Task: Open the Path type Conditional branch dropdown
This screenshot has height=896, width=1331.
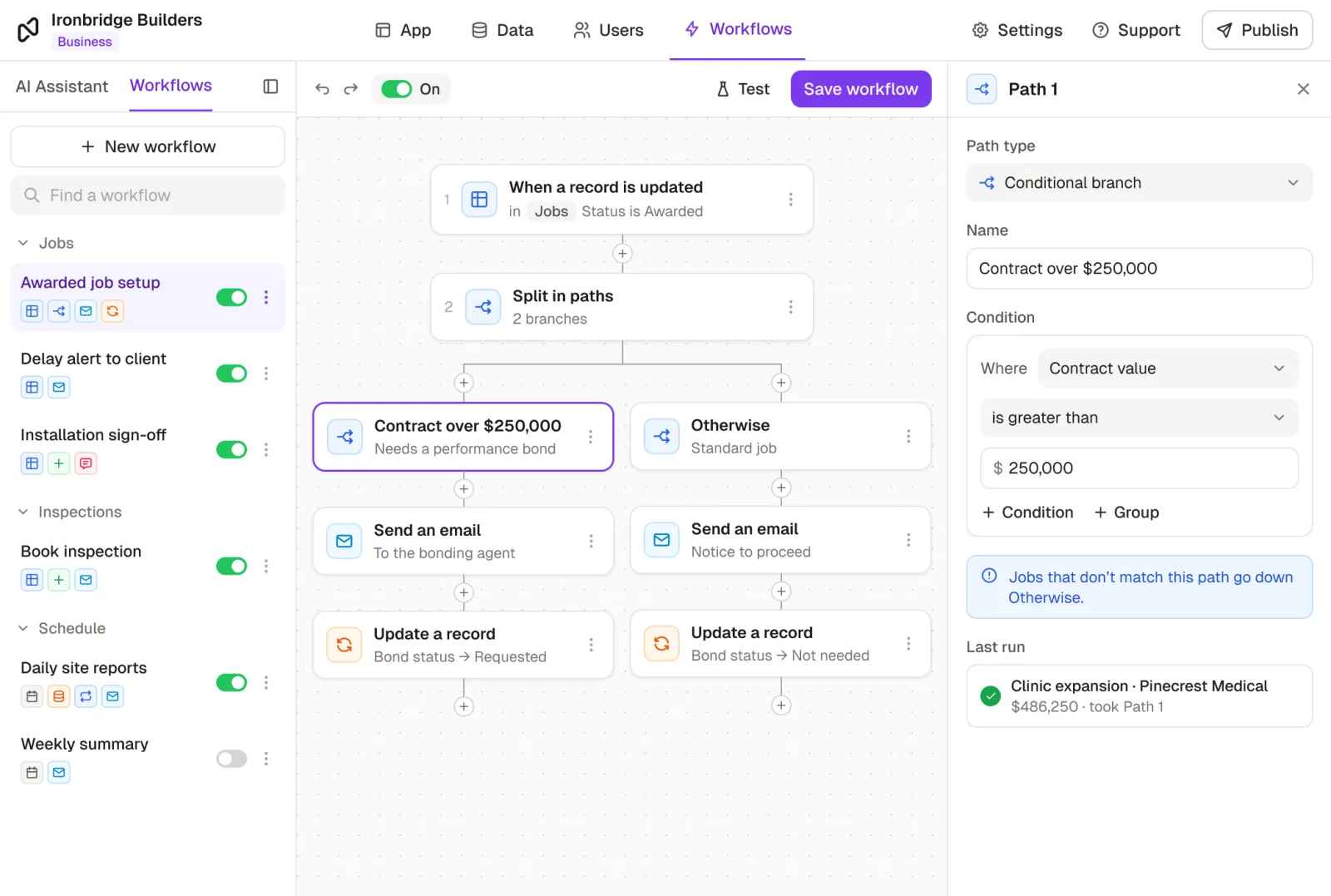Action: [x=1139, y=183]
